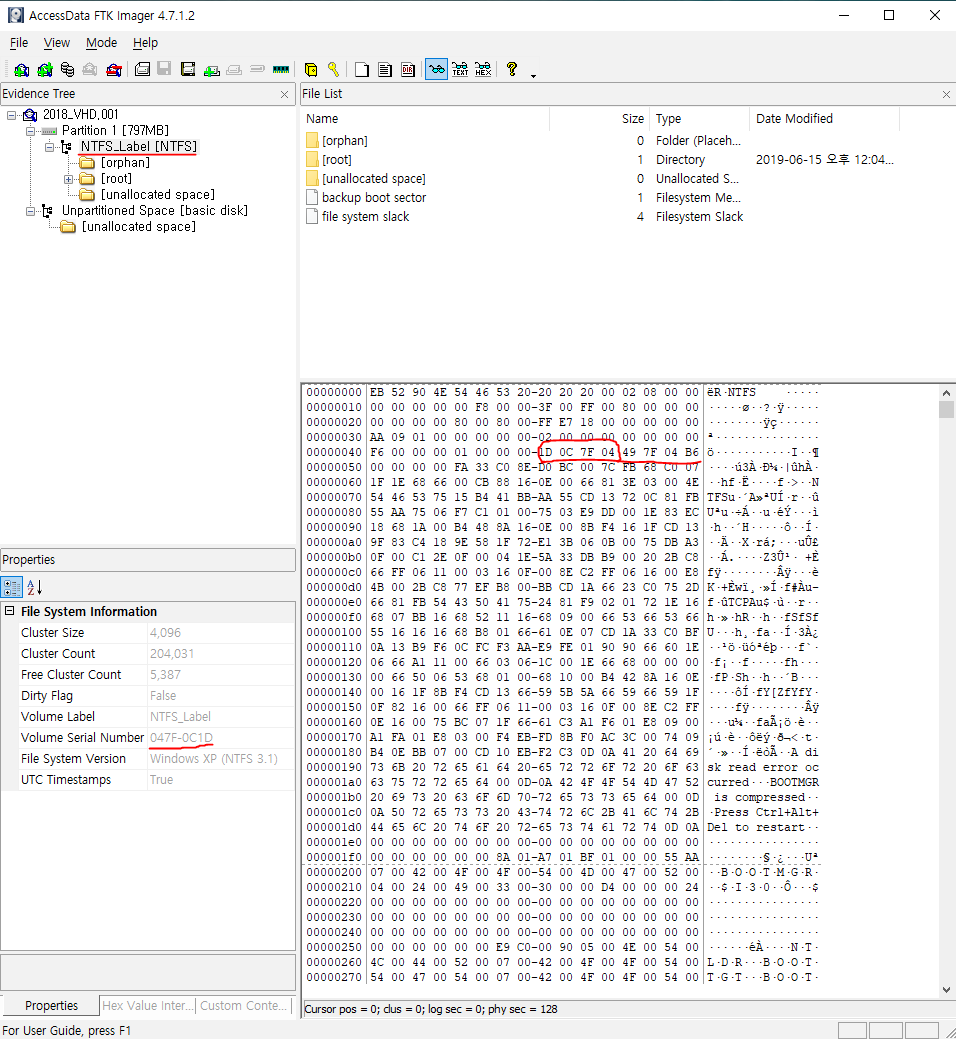The height and width of the screenshot is (1039, 956).
Task: Expand the [root] folder in tree
Action: pyautogui.click(x=68, y=179)
